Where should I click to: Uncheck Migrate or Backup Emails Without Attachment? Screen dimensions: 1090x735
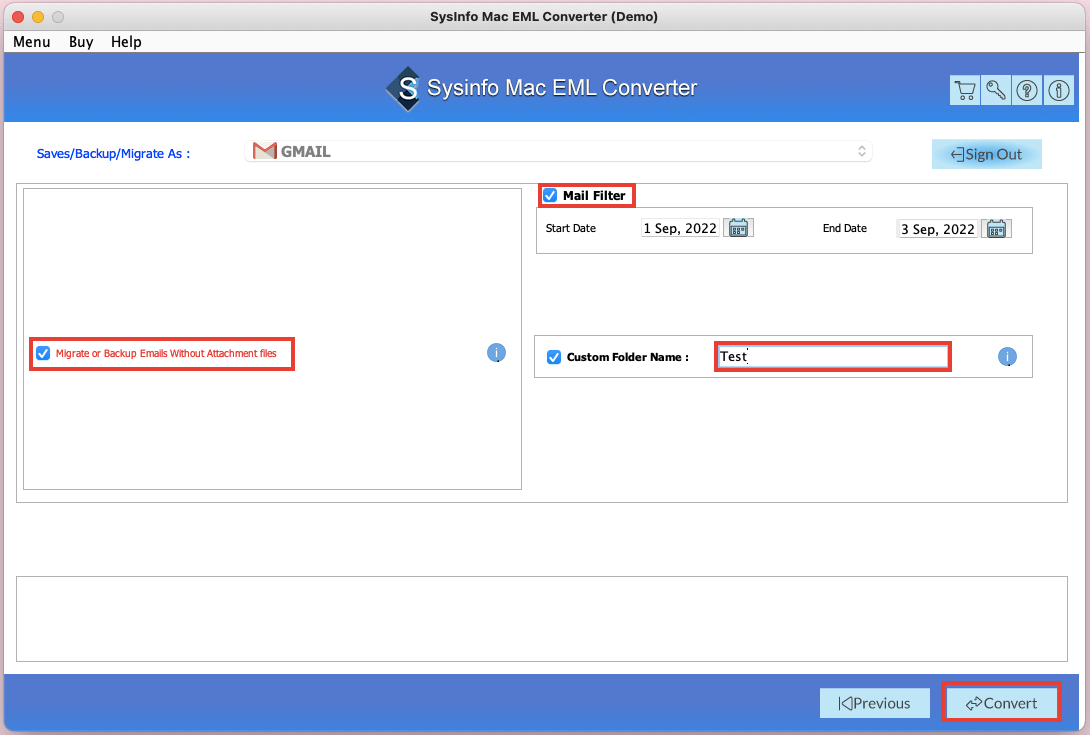click(x=43, y=353)
